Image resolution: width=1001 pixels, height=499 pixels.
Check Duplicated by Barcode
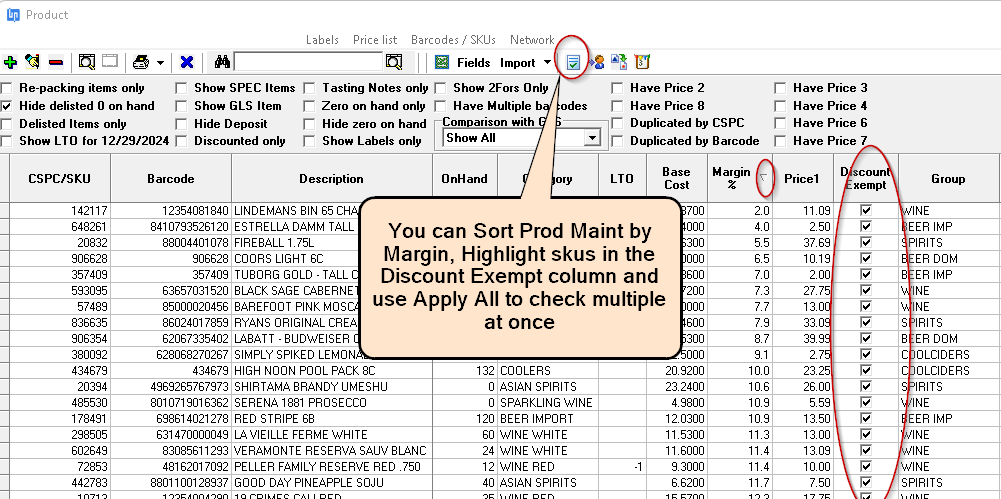click(617, 141)
